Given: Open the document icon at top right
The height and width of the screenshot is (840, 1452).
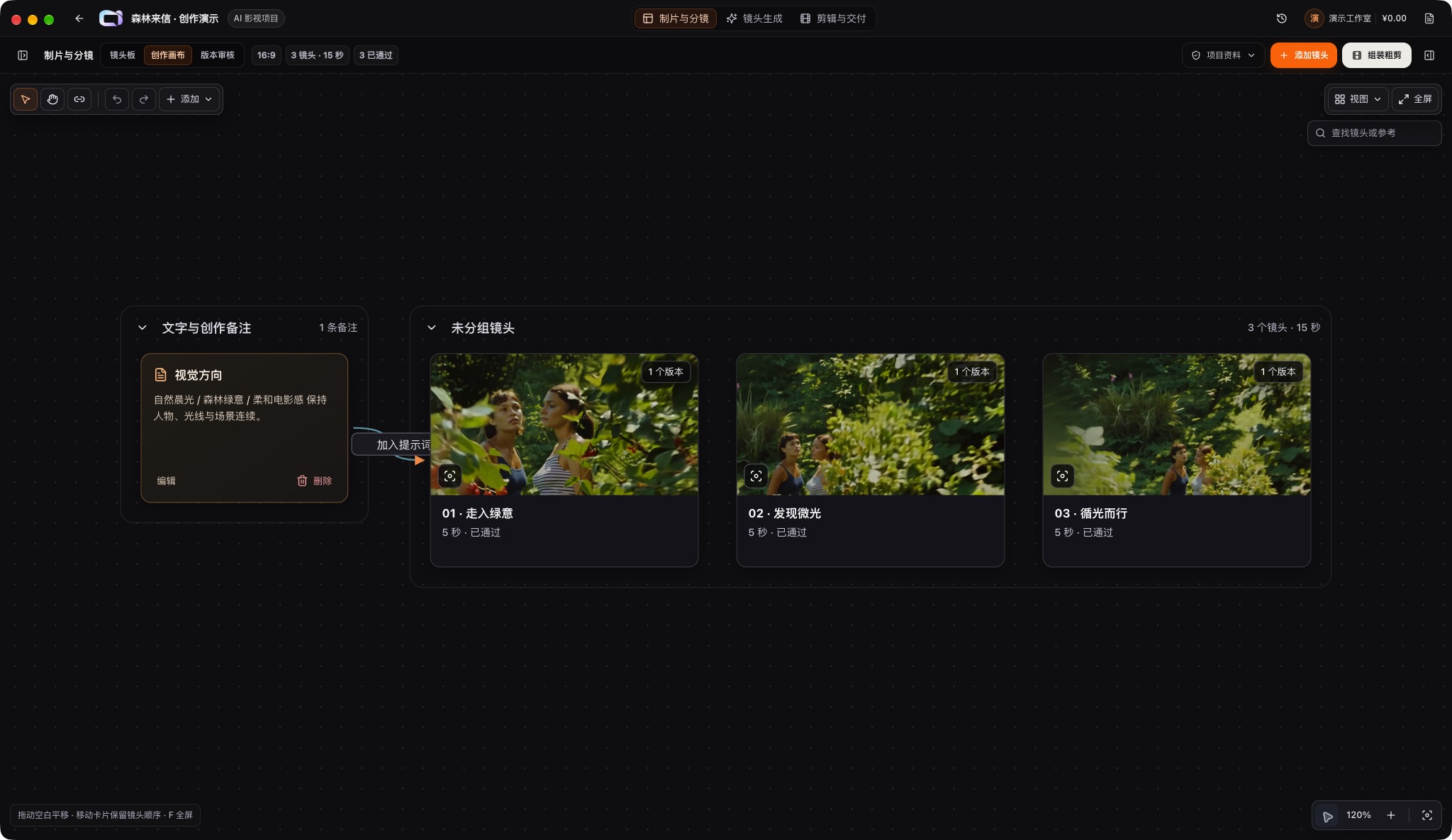Looking at the screenshot, I should click(1429, 18).
